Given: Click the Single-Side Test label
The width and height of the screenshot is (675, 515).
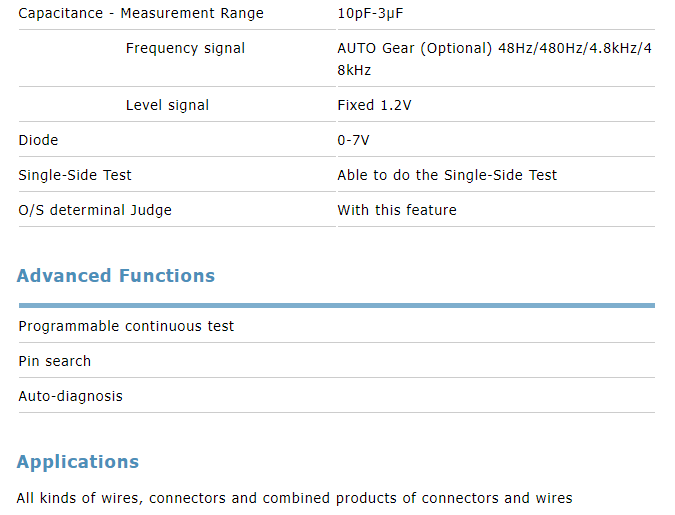Looking at the screenshot, I should (x=74, y=175).
